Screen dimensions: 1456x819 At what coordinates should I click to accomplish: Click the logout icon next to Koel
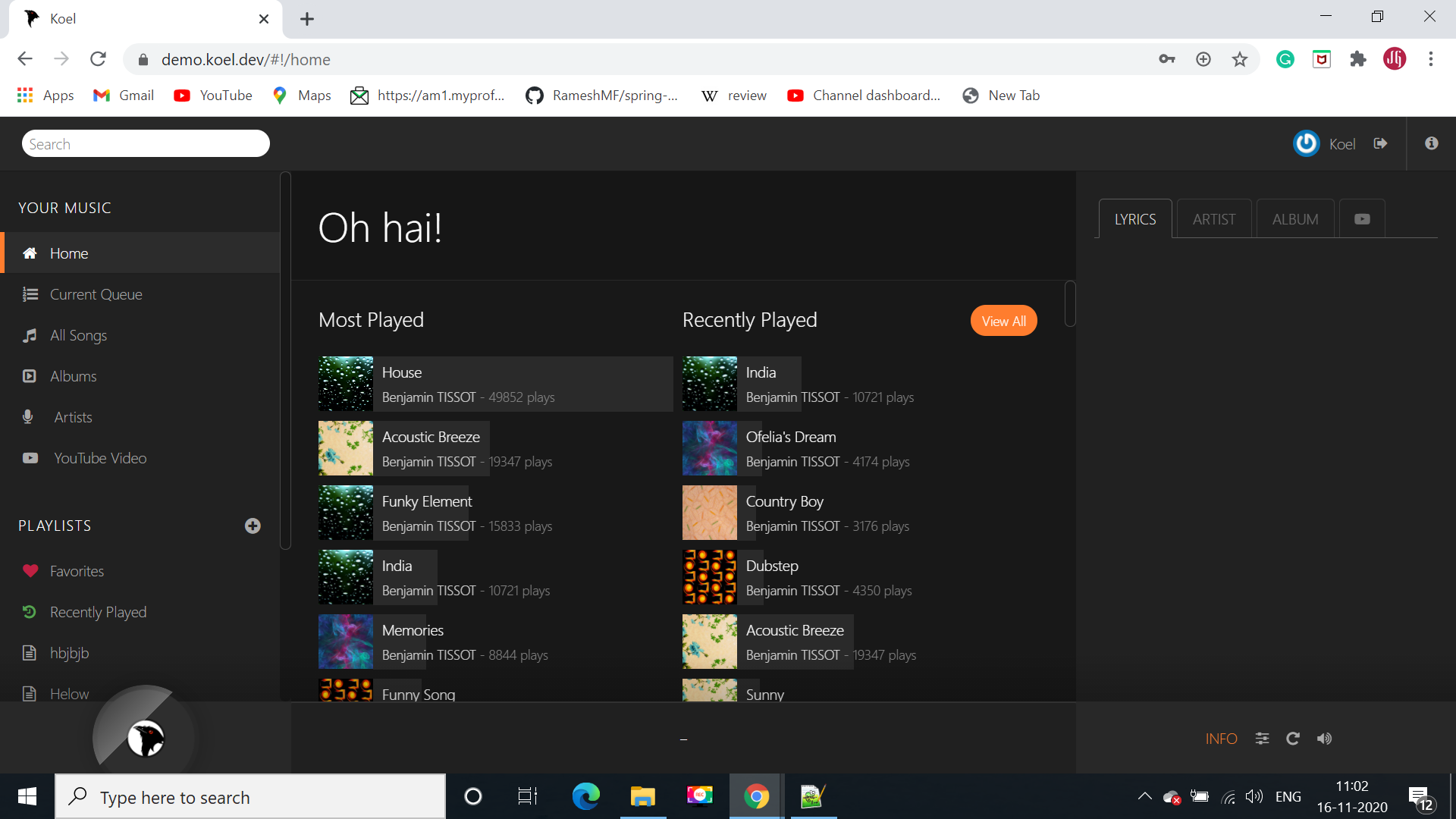coord(1380,143)
